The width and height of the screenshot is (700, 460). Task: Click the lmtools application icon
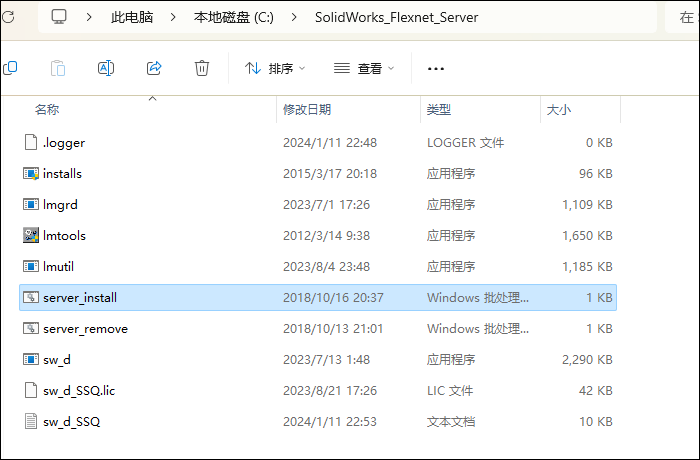[x=31, y=235]
